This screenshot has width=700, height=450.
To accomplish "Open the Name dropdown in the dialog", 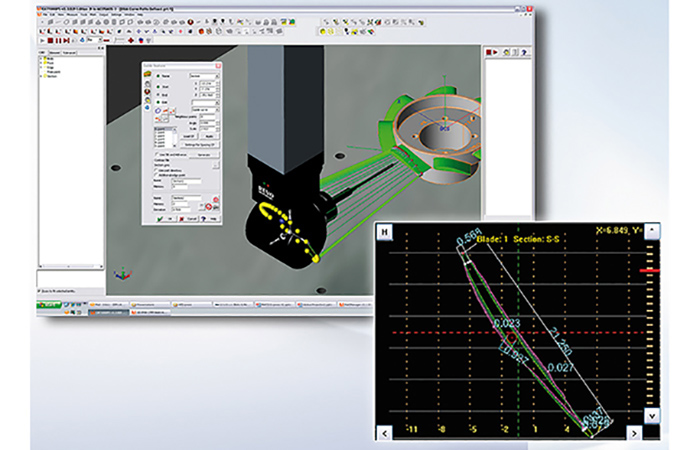I will click(217, 76).
